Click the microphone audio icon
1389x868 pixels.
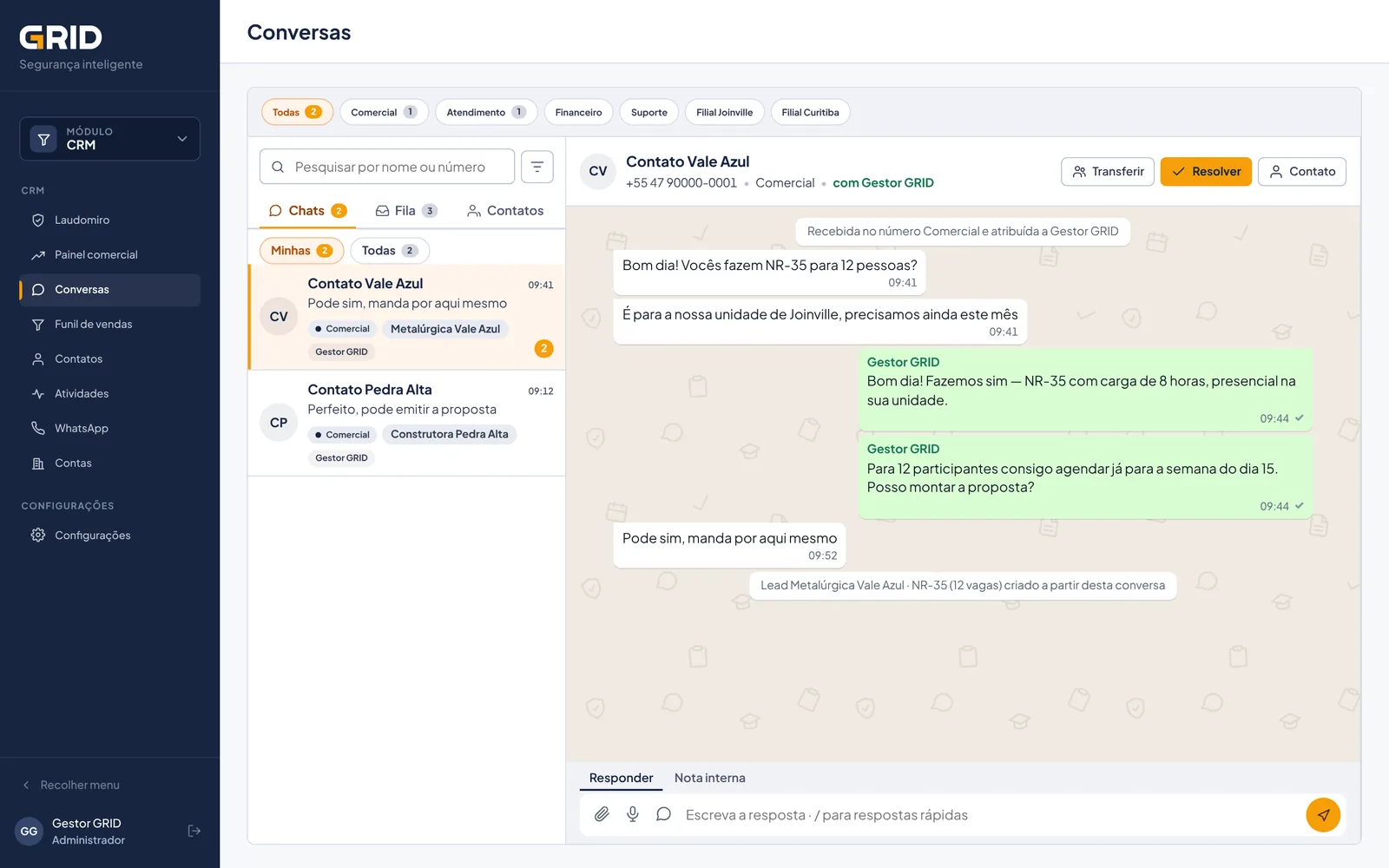coord(633,814)
